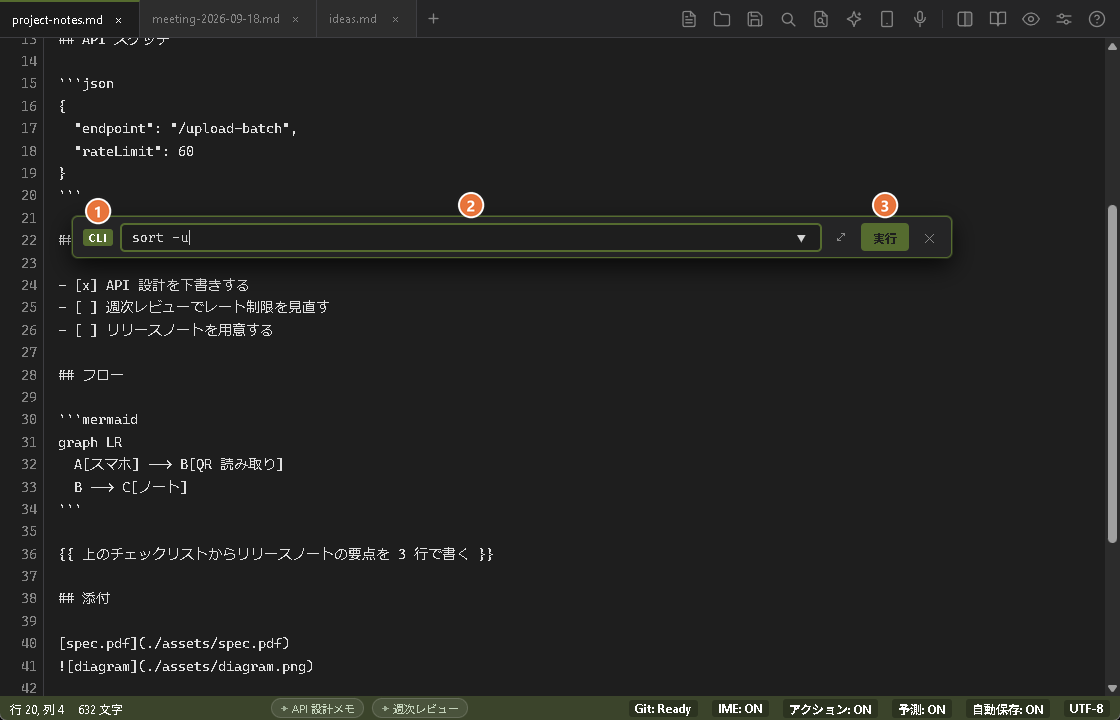Click line number 36 in the gutter
Screen dimensions: 1120x720
tap(29, 554)
